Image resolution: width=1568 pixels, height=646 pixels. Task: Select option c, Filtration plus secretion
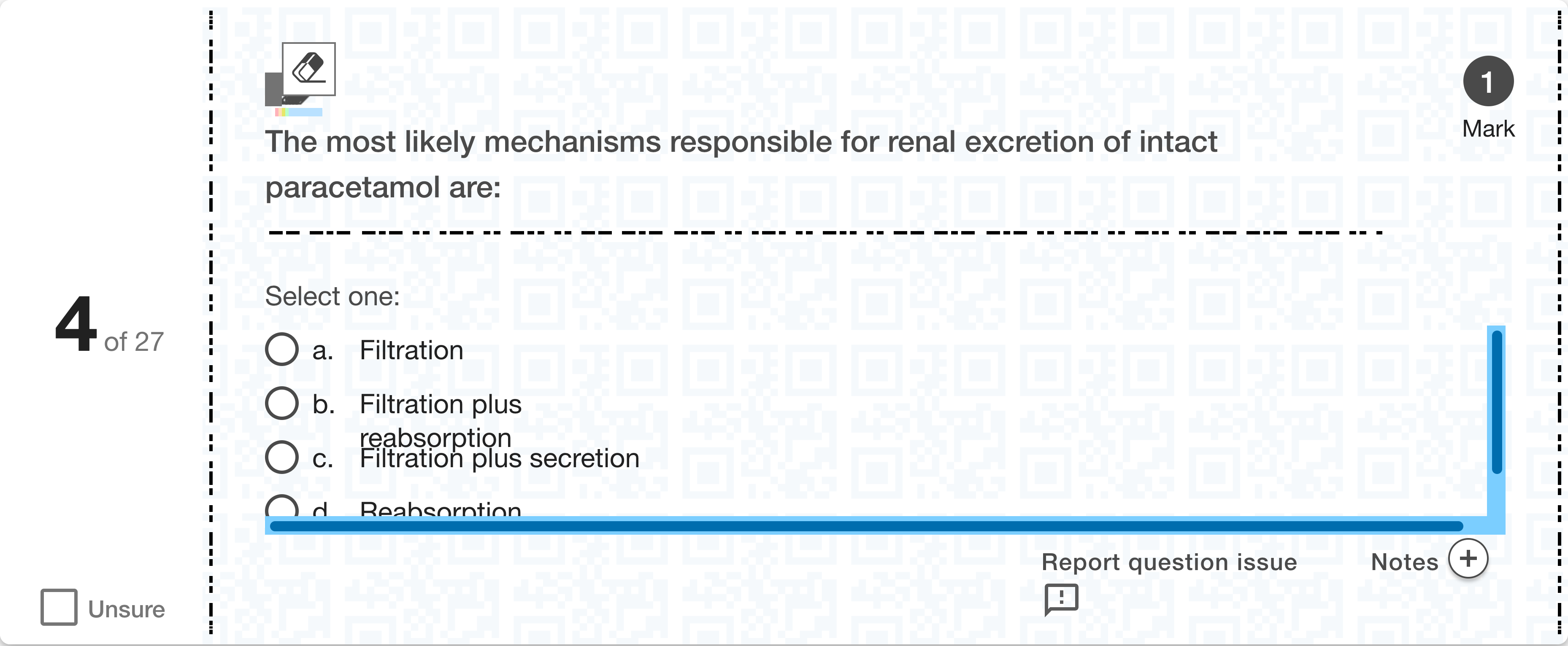coord(282,457)
